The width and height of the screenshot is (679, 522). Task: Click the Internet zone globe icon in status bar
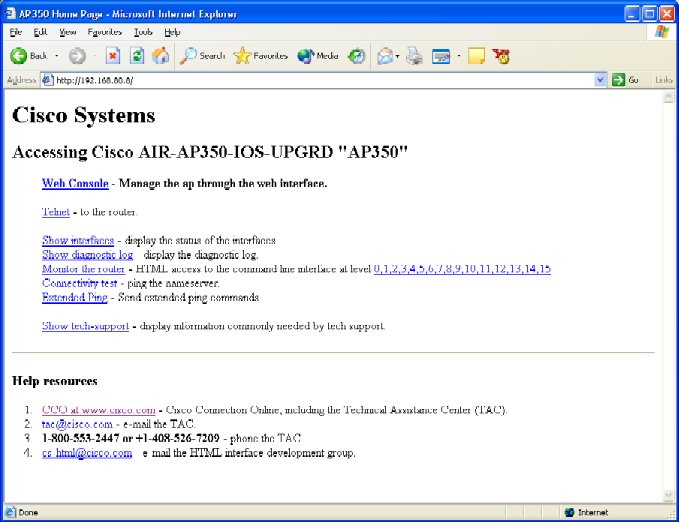pyautogui.click(x=570, y=512)
